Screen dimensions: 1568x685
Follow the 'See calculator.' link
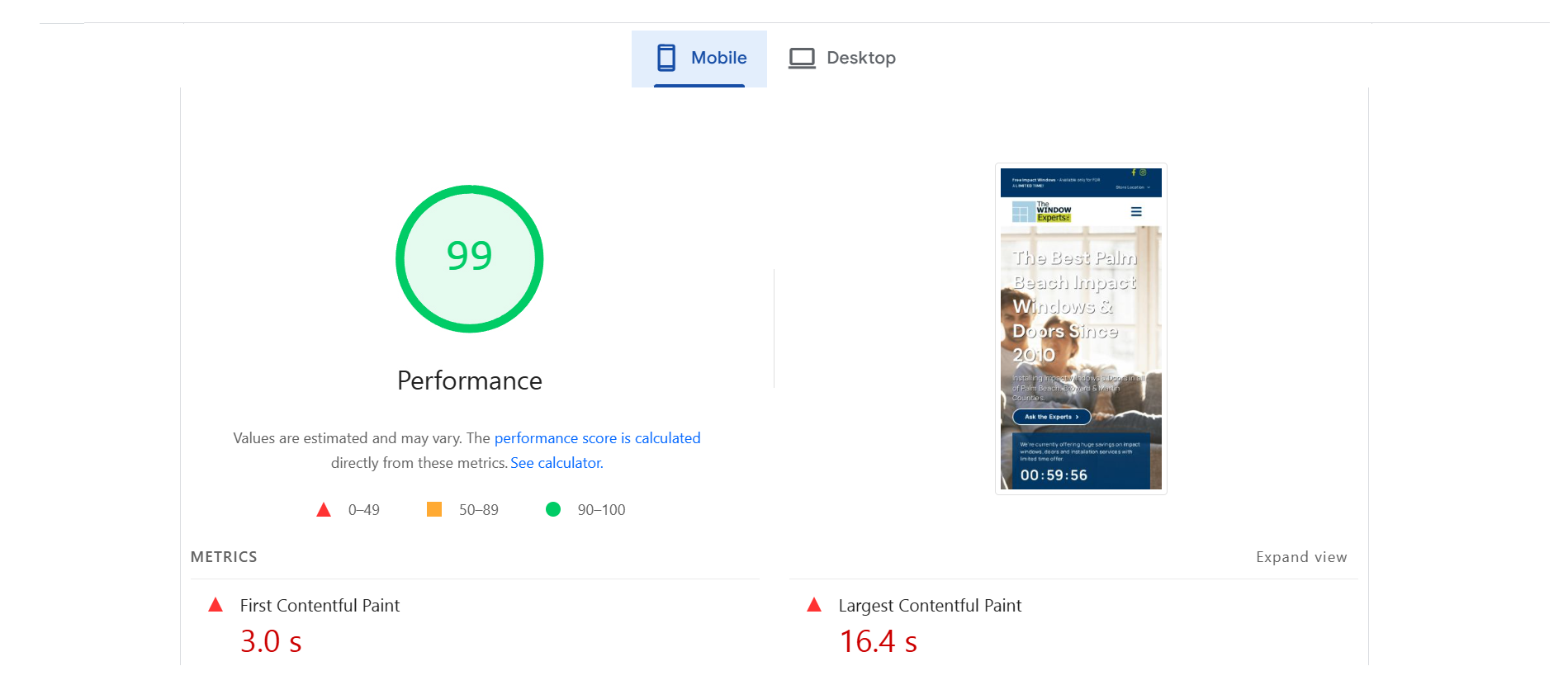557,463
